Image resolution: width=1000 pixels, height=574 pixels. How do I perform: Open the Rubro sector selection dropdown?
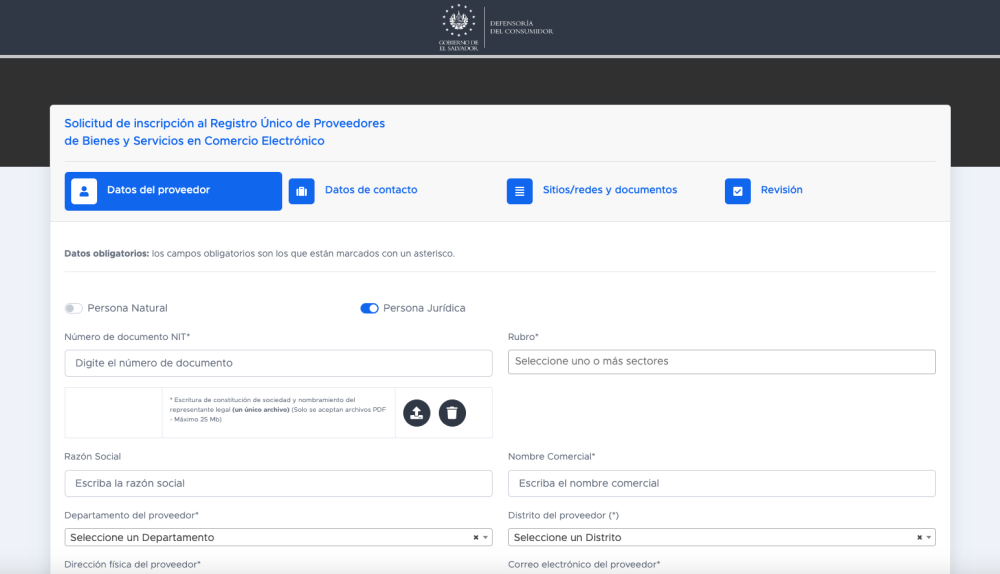[x=721, y=361]
